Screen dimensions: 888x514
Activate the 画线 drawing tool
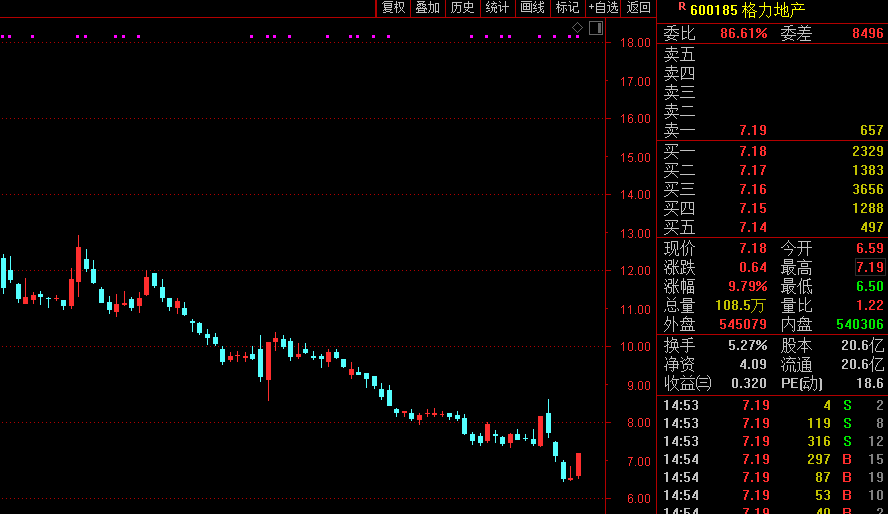tap(532, 8)
